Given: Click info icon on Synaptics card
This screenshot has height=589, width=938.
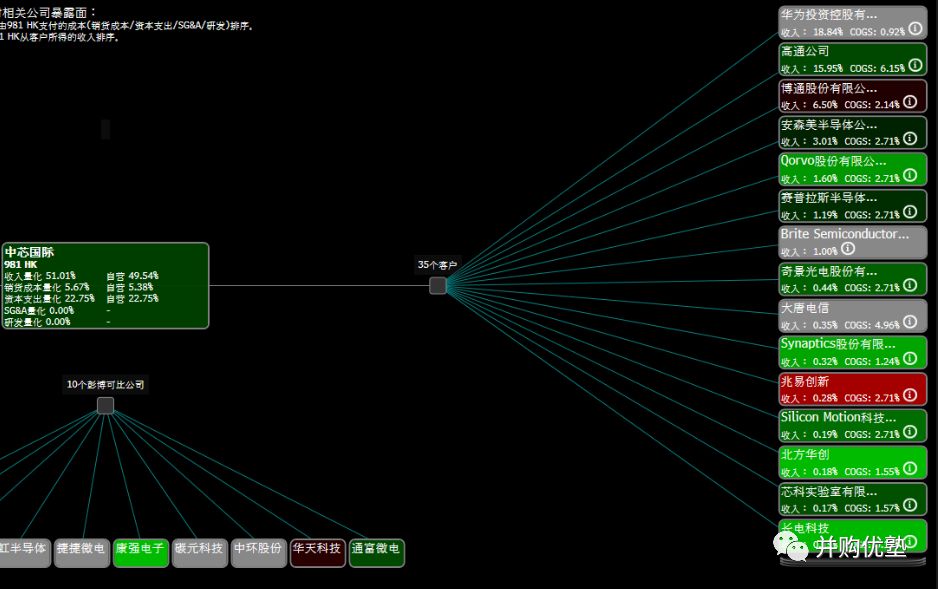Looking at the screenshot, I should [x=910, y=359].
